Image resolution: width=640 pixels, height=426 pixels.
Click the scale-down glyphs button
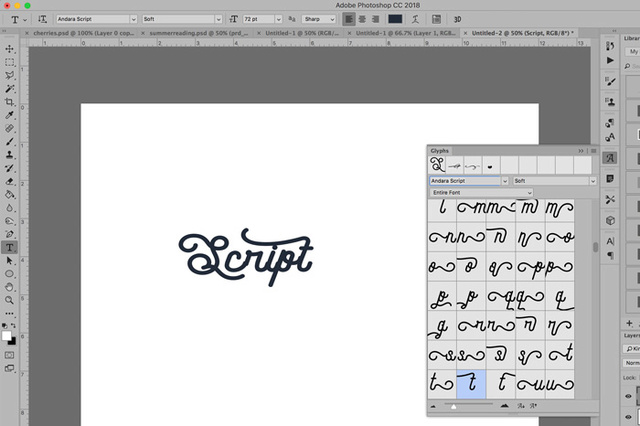click(521, 406)
